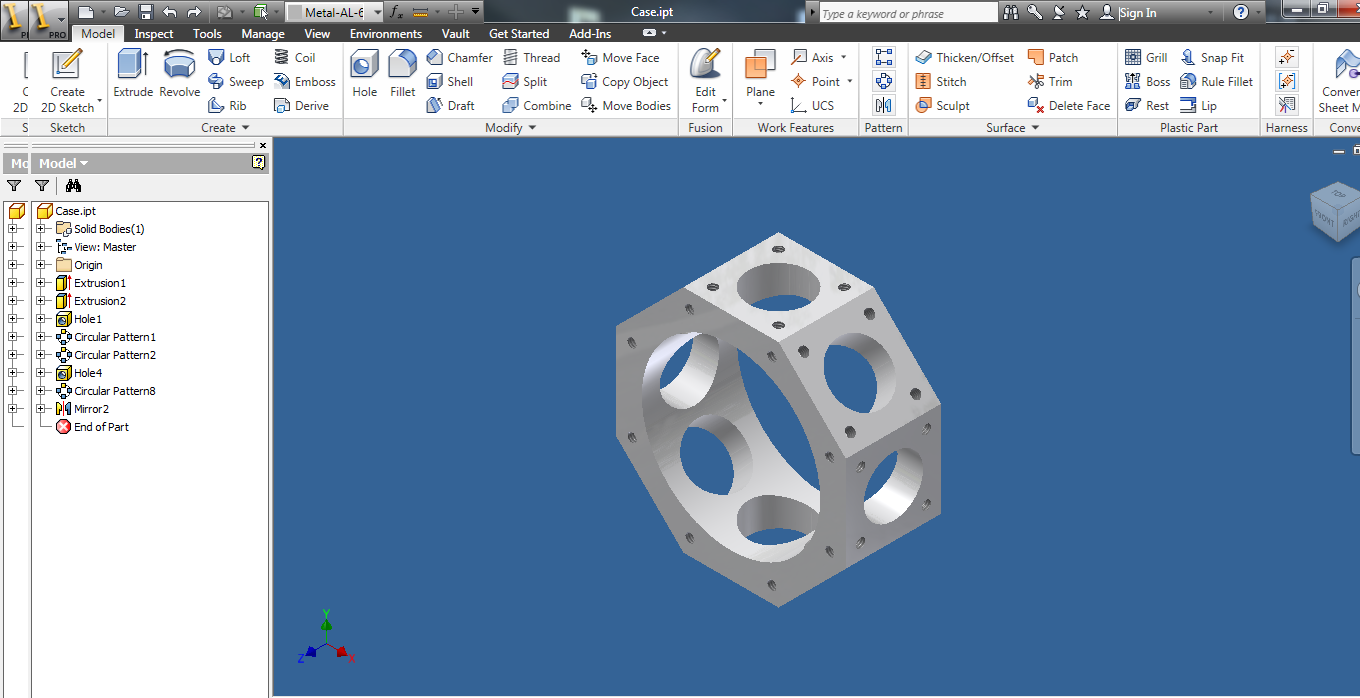Click Delete Face
The image size is (1360, 698).
click(1069, 105)
